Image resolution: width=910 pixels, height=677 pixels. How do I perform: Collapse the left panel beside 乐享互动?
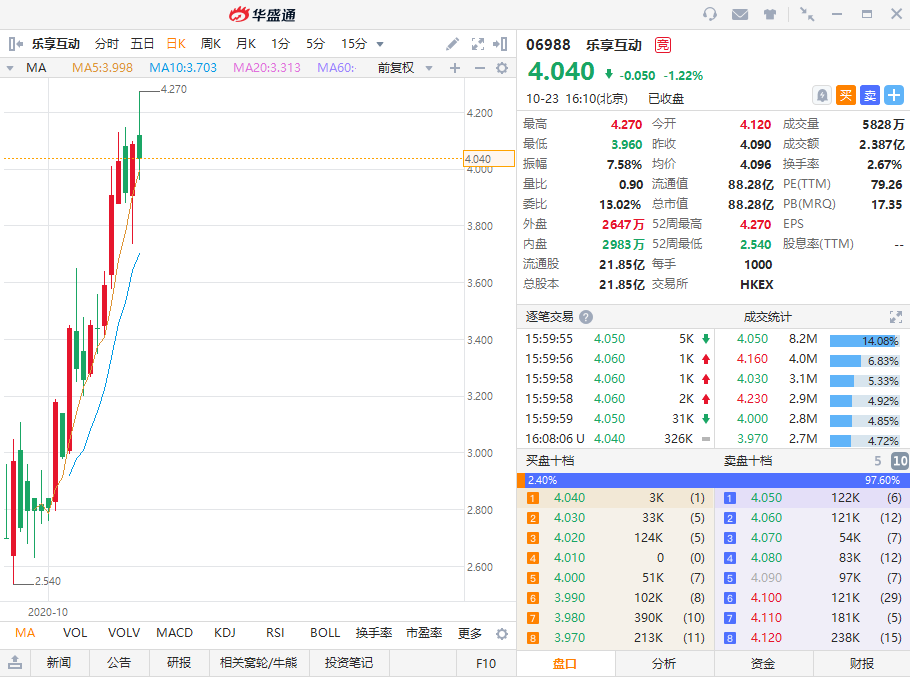(15, 44)
